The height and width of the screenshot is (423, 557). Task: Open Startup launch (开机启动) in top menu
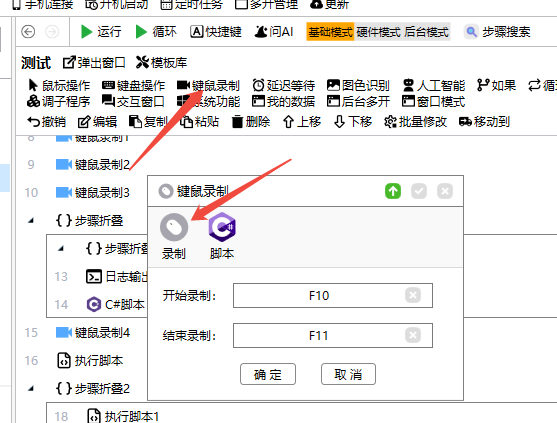pyautogui.click(x=117, y=5)
